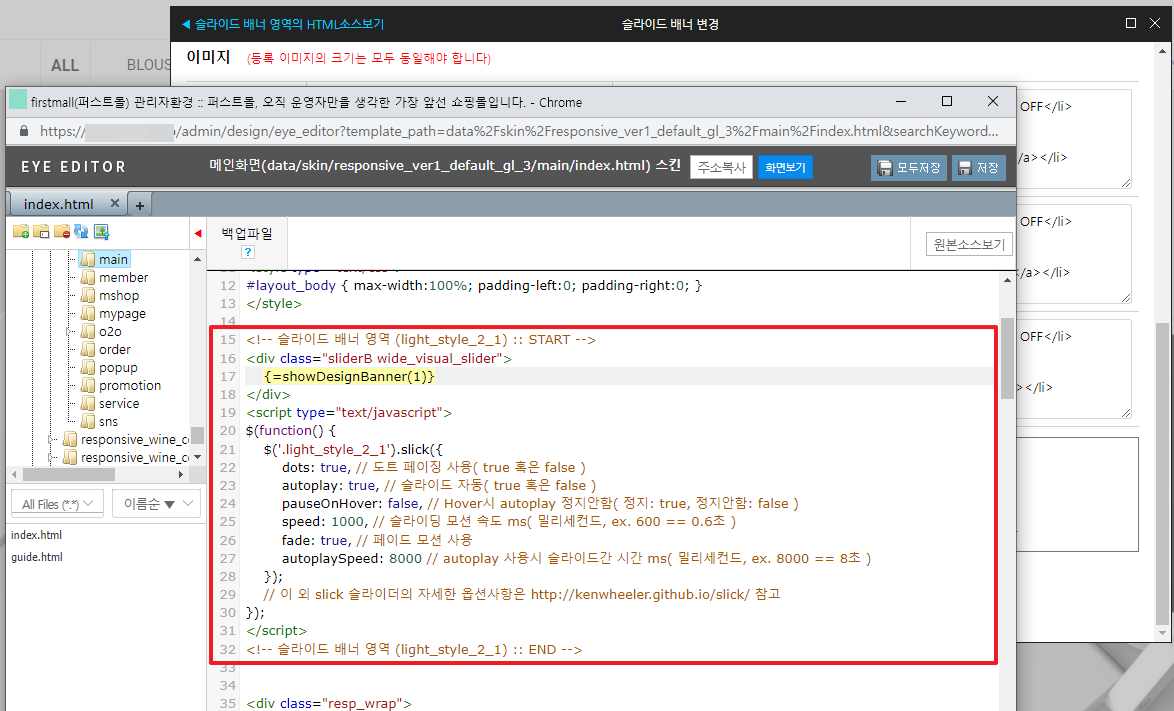Image resolution: width=1174 pixels, height=711 pixels.
Task: Select the promotion folder
Action: [x=130, y=385]
